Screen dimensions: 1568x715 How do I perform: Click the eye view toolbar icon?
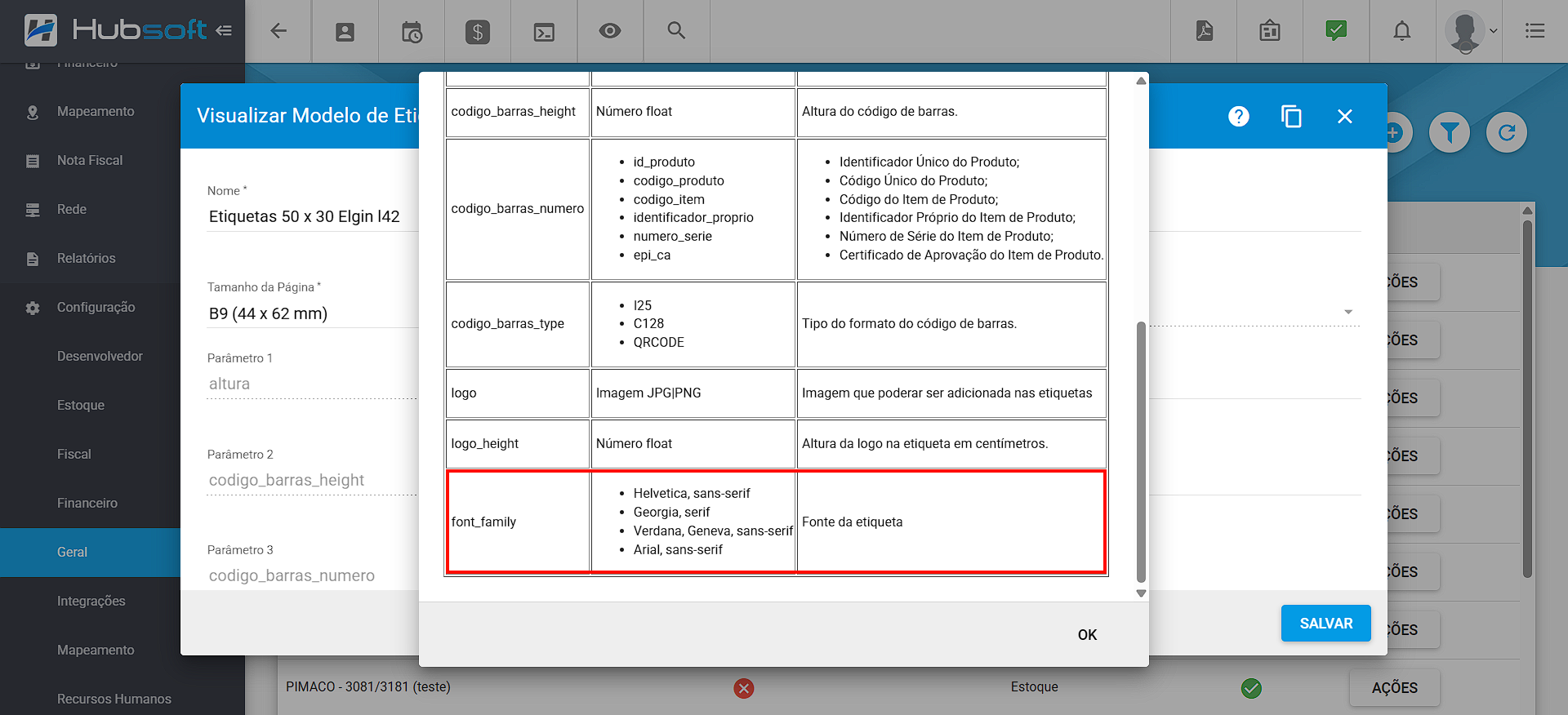coord(610,31)
